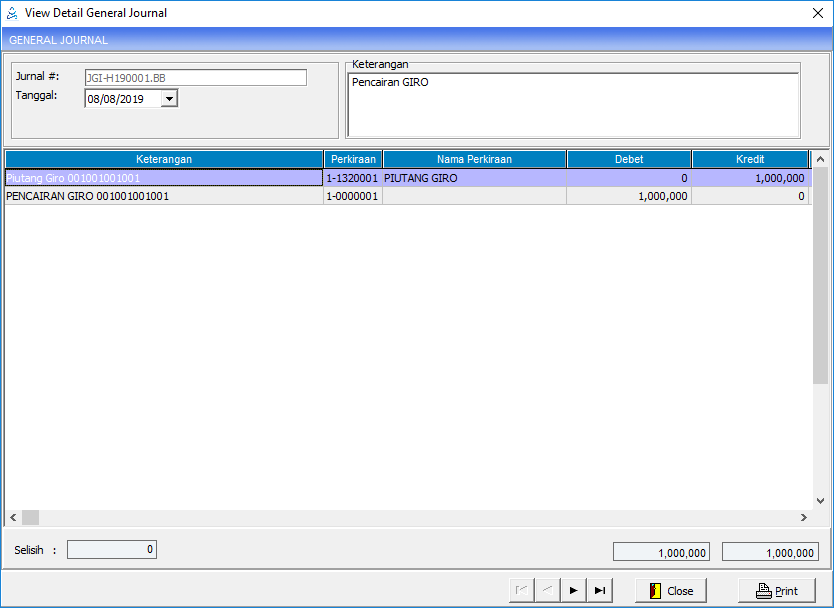834x608 pixels.
Task: Close the window with title bar X
Action: (817, 13)
